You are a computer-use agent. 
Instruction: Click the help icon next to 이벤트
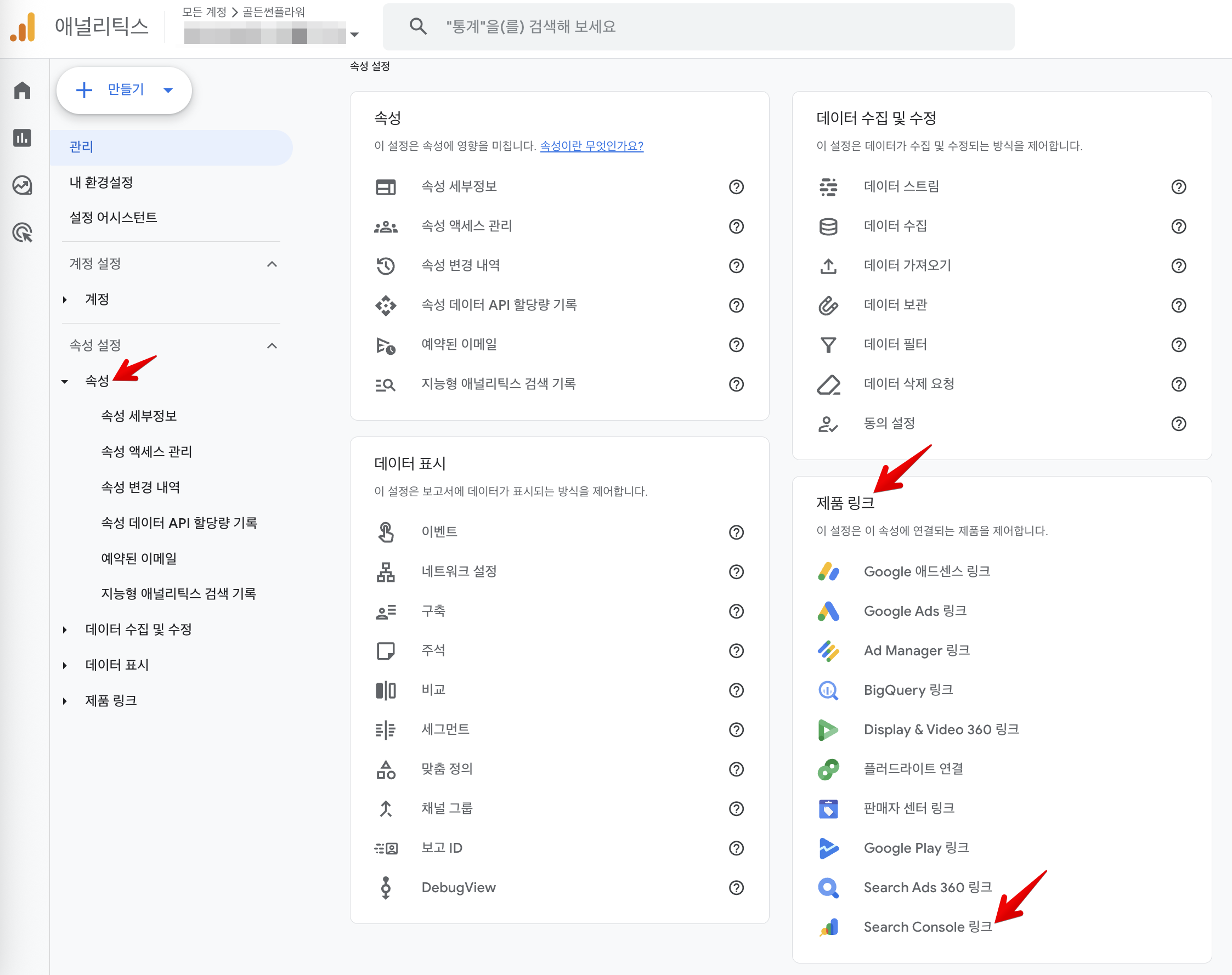coord(736,532)
